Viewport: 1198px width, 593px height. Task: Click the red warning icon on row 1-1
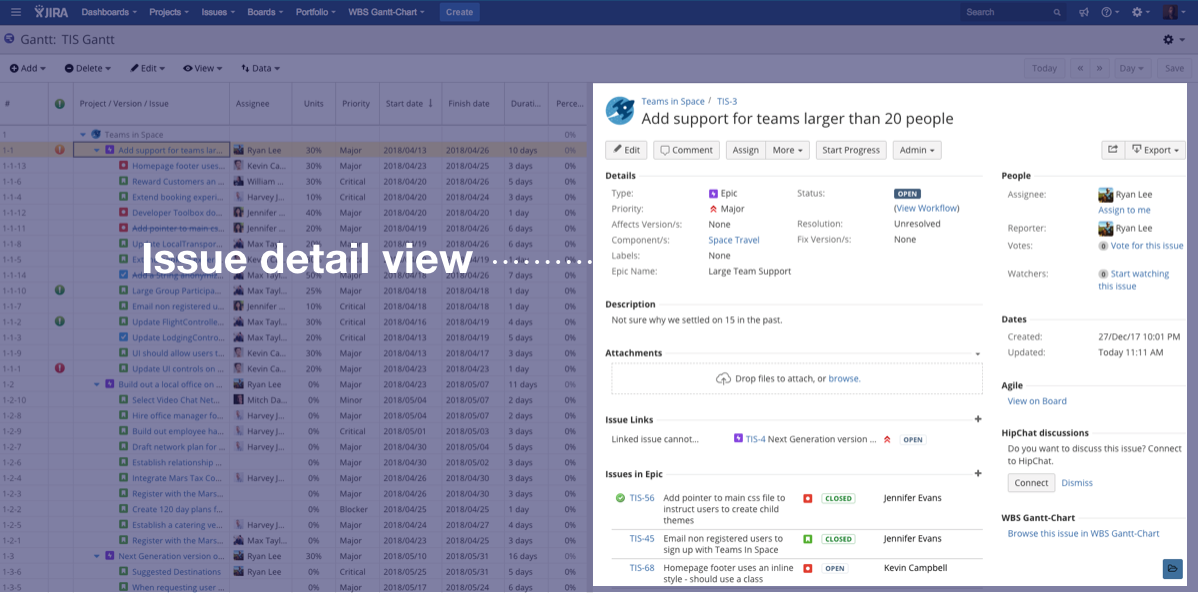60,150
